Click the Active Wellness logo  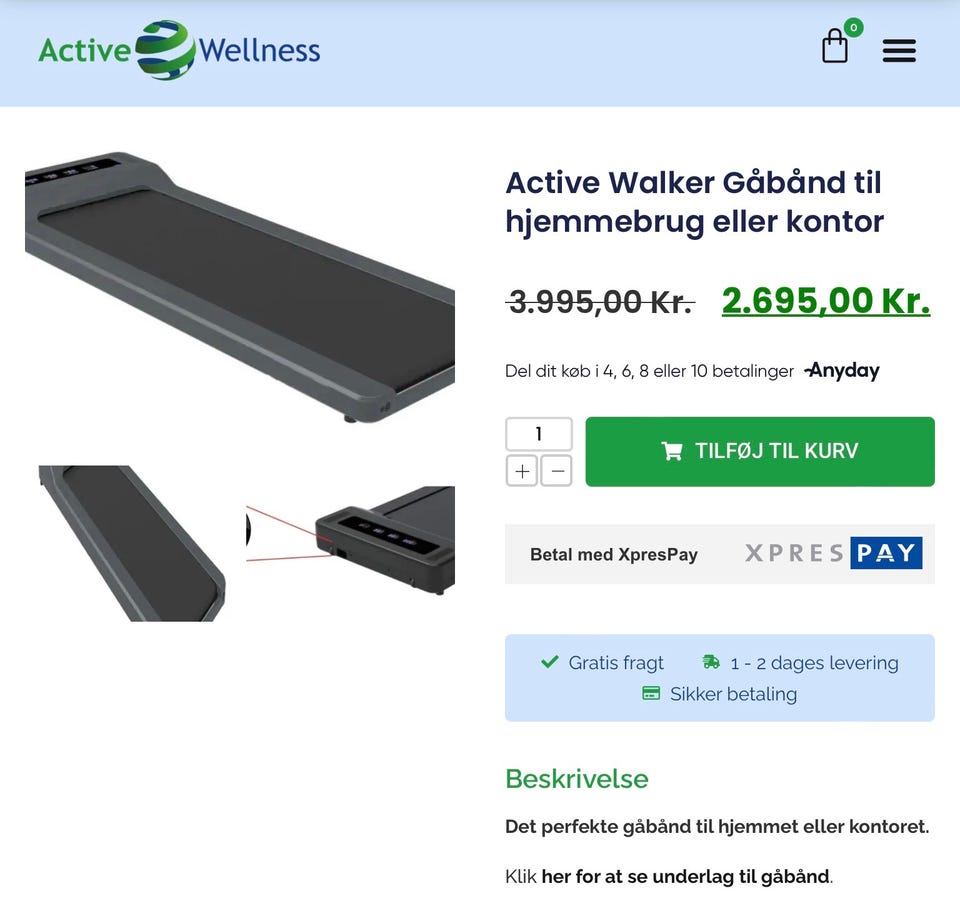[x=179, y=50]
